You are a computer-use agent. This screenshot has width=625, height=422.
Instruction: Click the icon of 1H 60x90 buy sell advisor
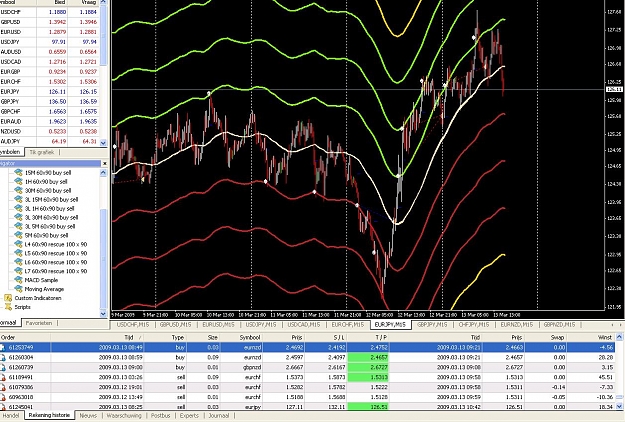pos(18,181)
